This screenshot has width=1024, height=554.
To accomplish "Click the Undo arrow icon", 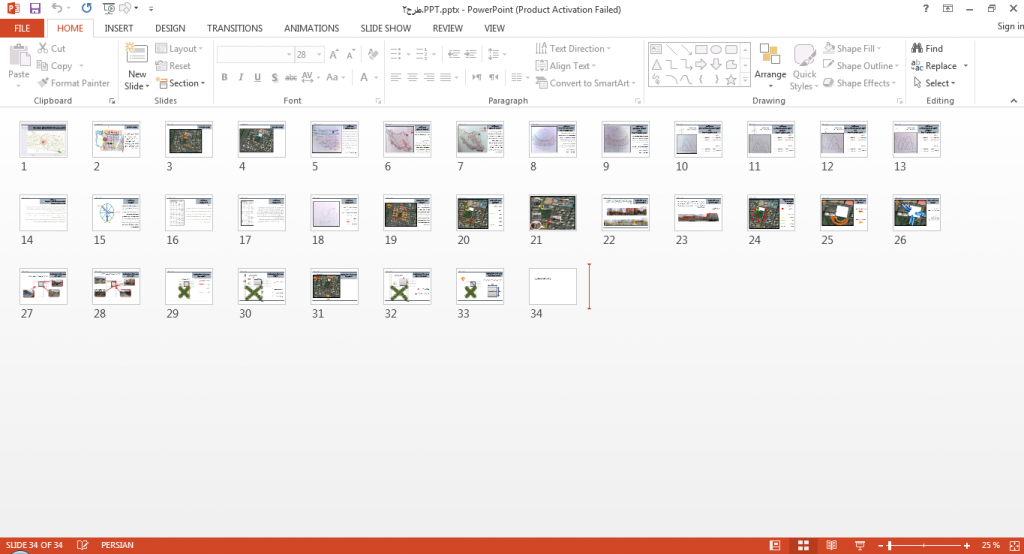I will pyautogui.click(x=57, y=8).
